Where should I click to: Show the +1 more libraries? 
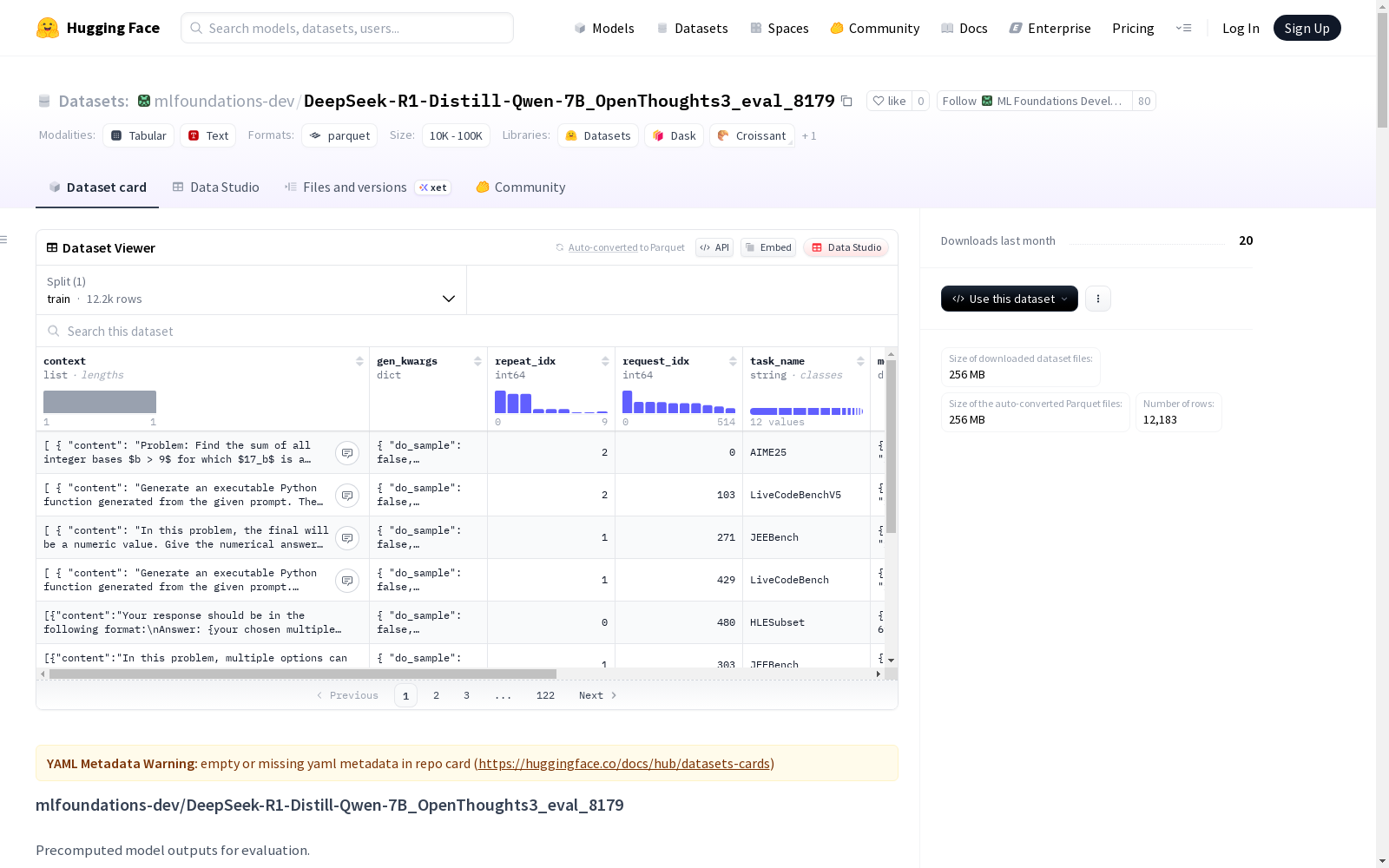(809, 136)
